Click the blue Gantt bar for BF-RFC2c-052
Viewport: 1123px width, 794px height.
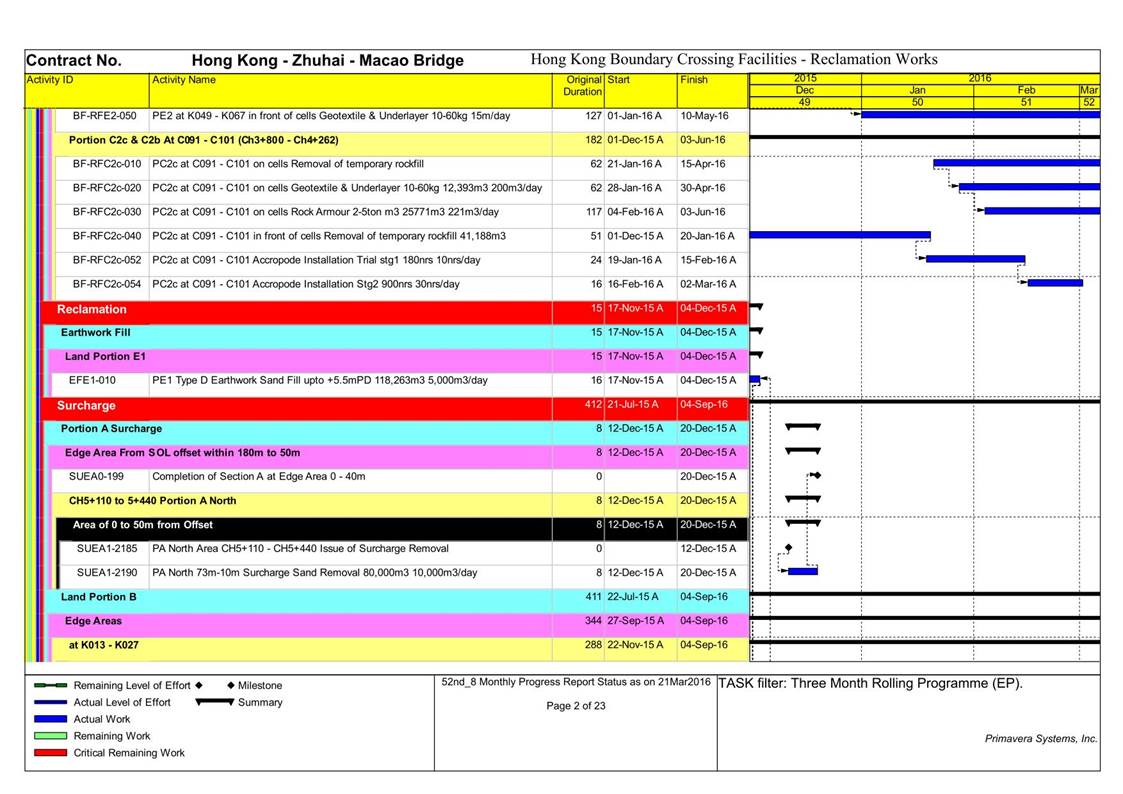point(975,258)
